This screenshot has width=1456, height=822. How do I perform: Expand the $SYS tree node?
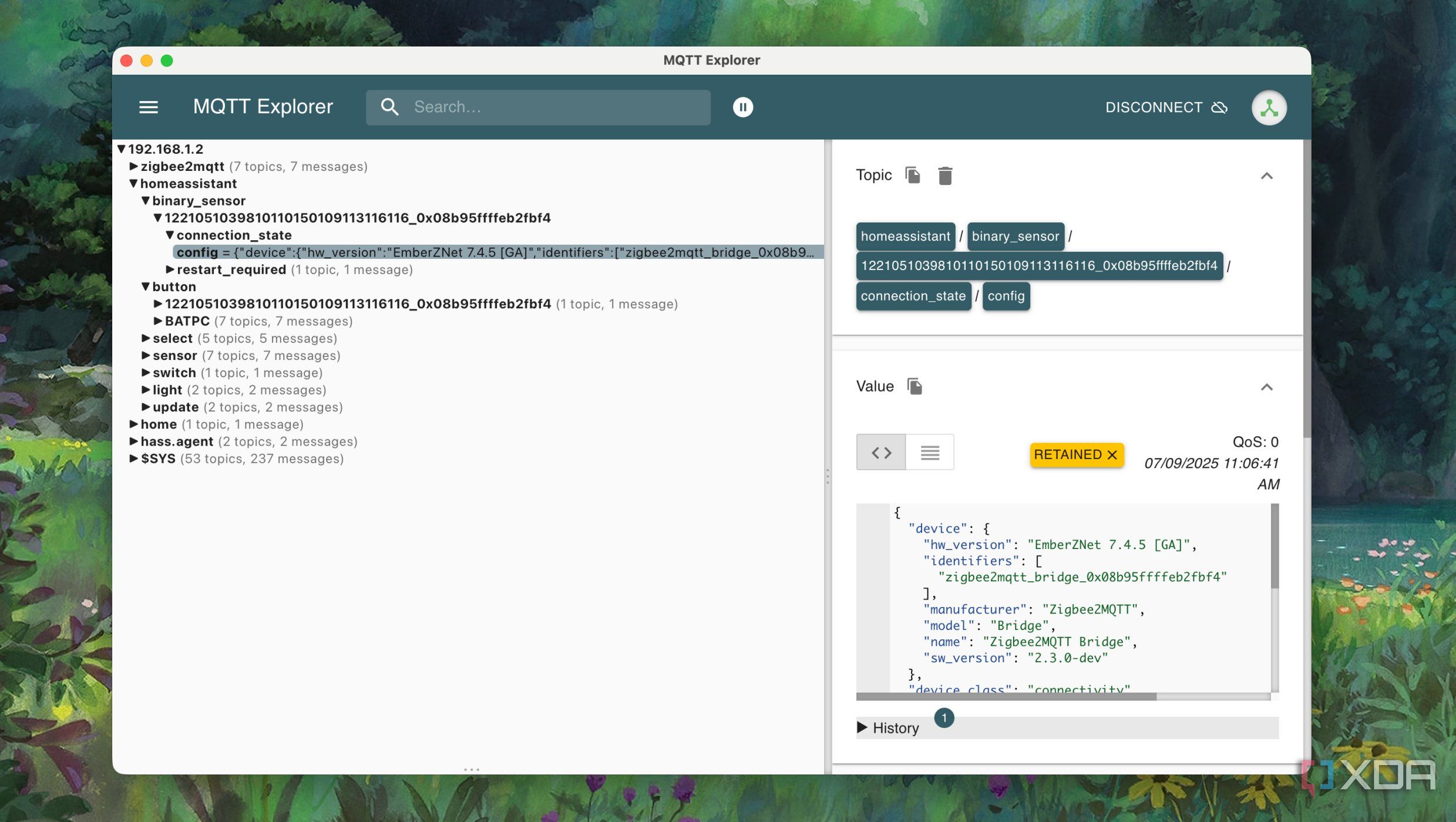pos(133,459)
